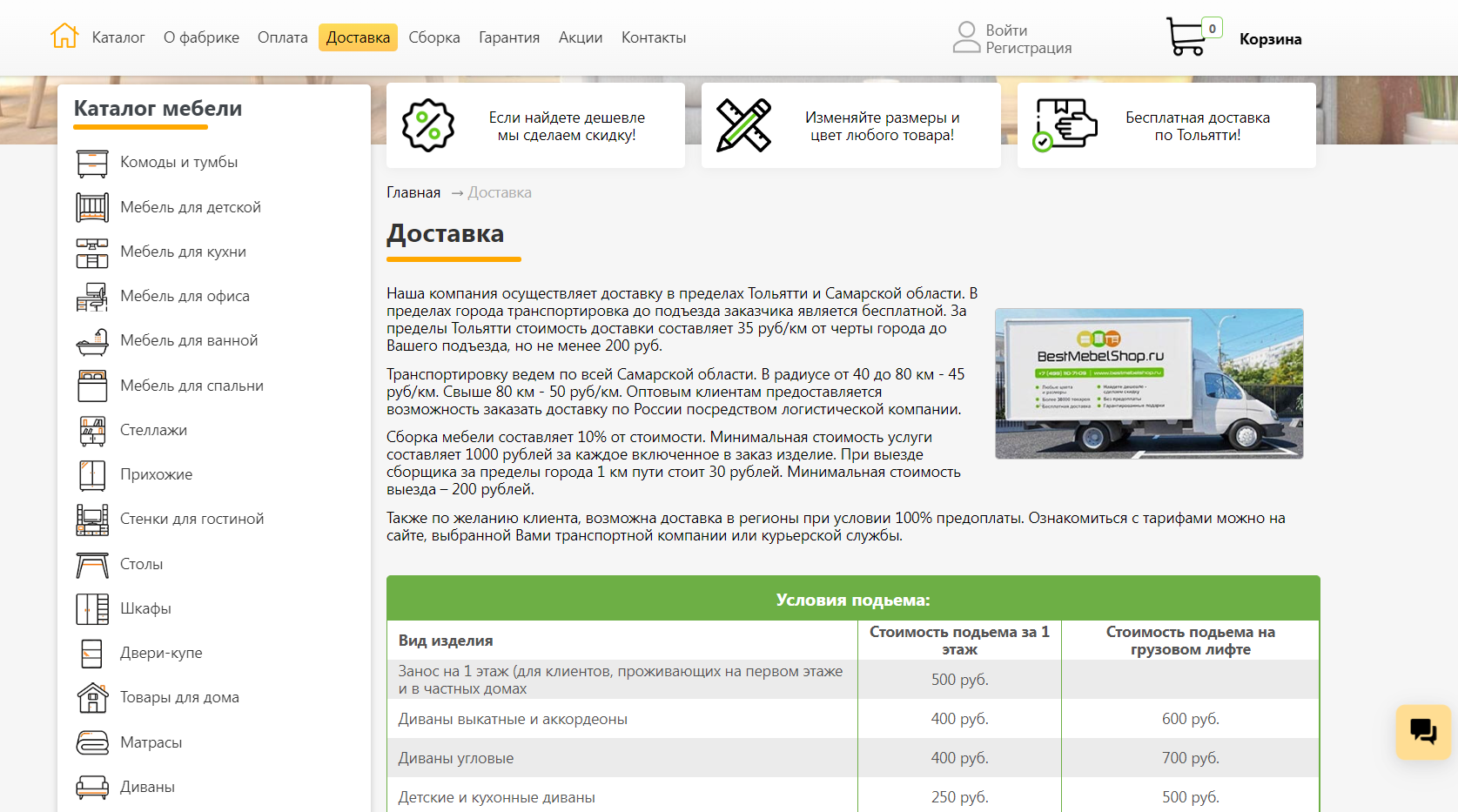Viewport: 1458px width, 812px height.
Task: Click the ruler and pencil icon
Action: [x=743, y=125]
